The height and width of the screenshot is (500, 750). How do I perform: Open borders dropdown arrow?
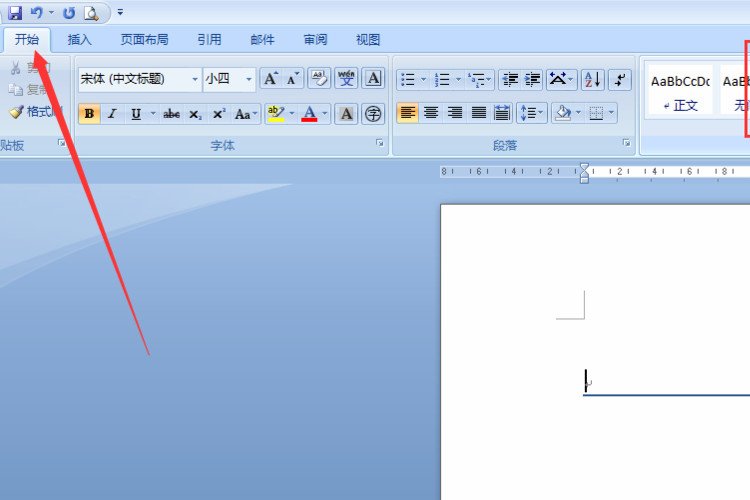[611, 113]
